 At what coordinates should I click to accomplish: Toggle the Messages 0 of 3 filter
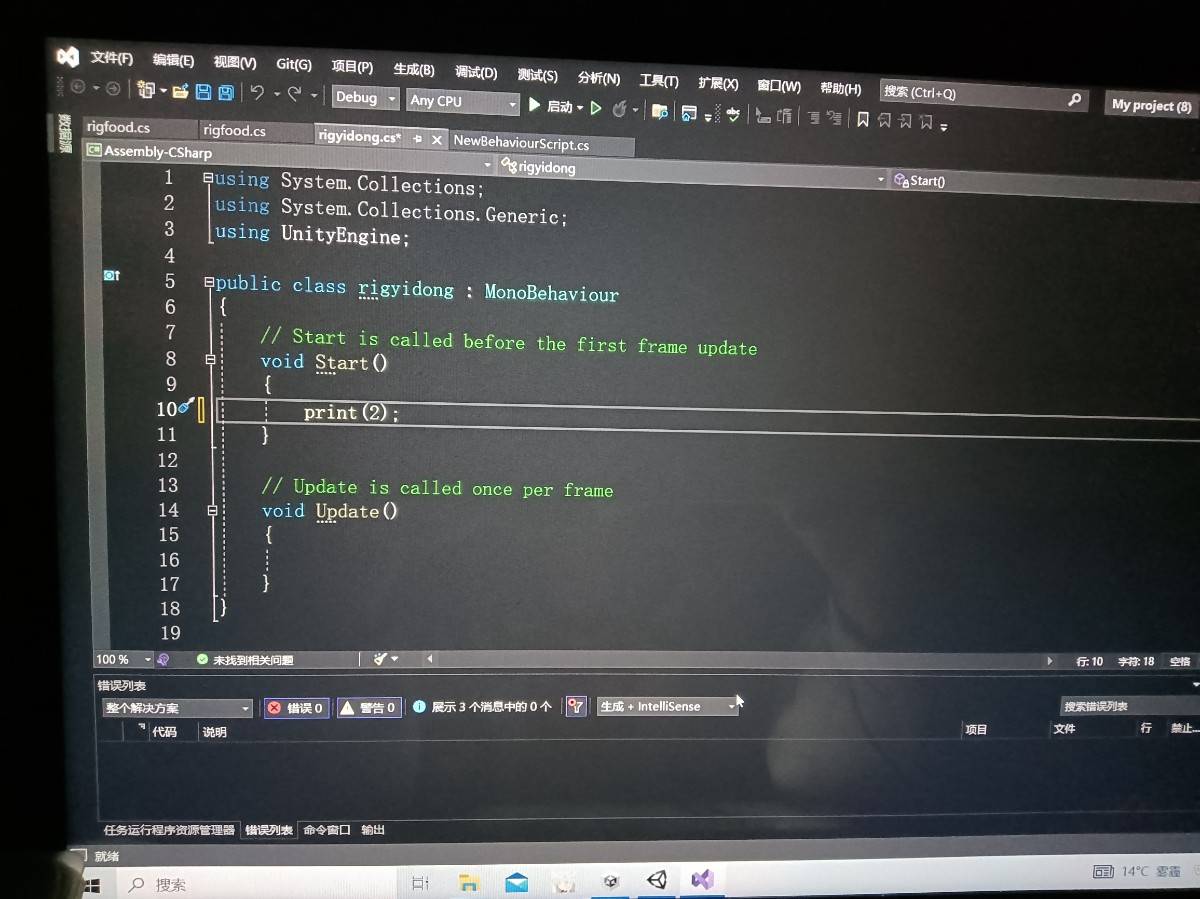click(x=483, y=706)
